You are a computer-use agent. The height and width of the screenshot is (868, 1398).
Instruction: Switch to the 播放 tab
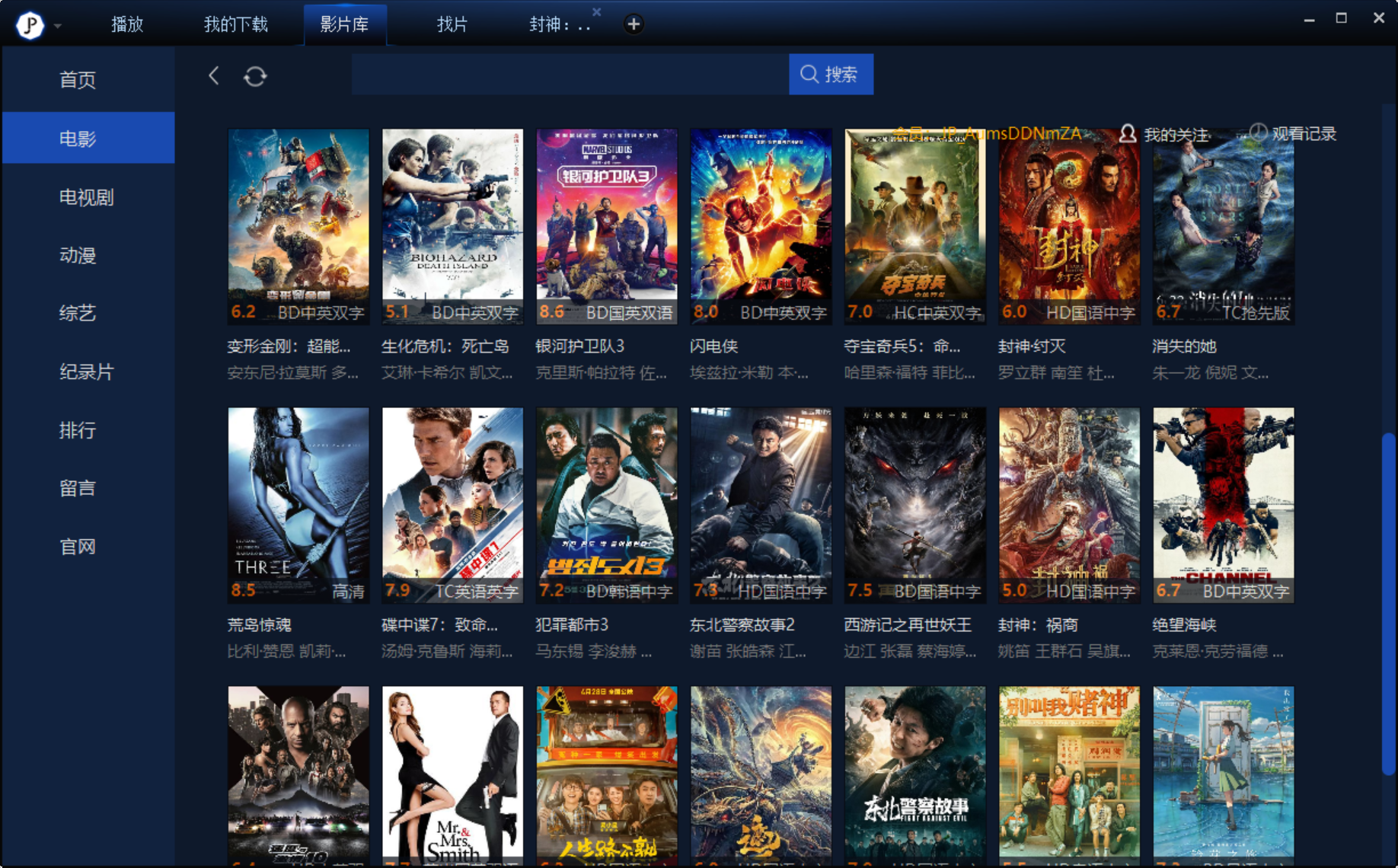(x=127, y=24)
